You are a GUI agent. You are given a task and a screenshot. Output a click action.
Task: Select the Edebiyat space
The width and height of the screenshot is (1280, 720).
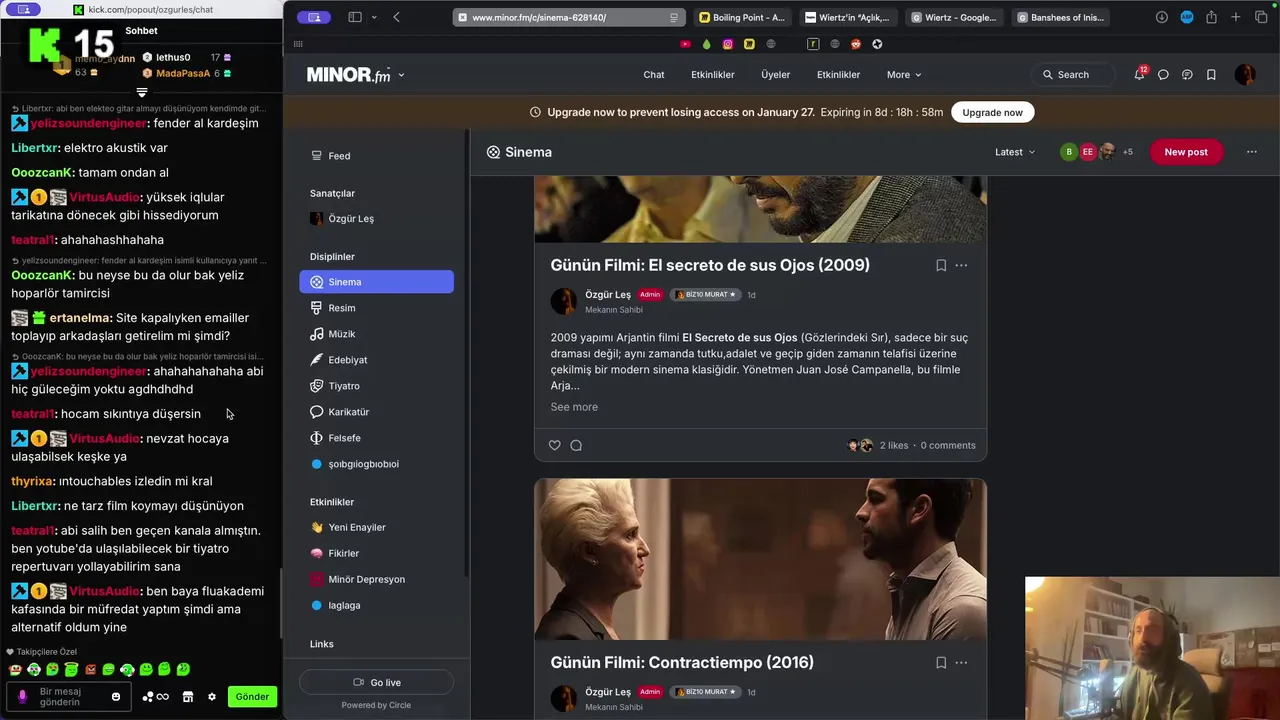(x=377, y=360)
